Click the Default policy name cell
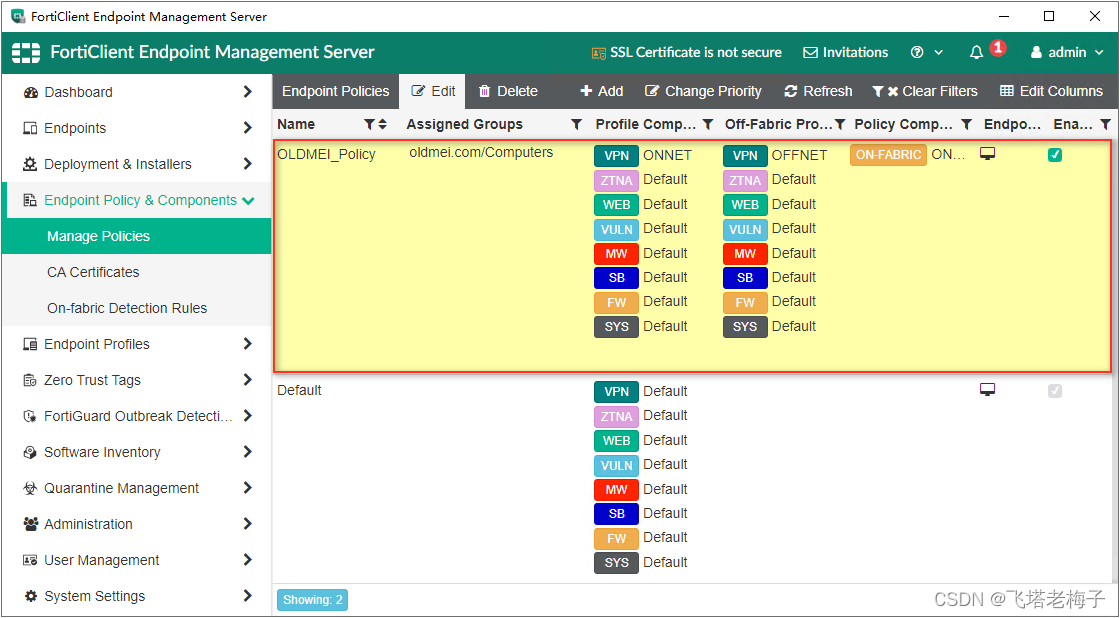The height and width of the screenshot is (618, 1120). click(x=299, y=390)
